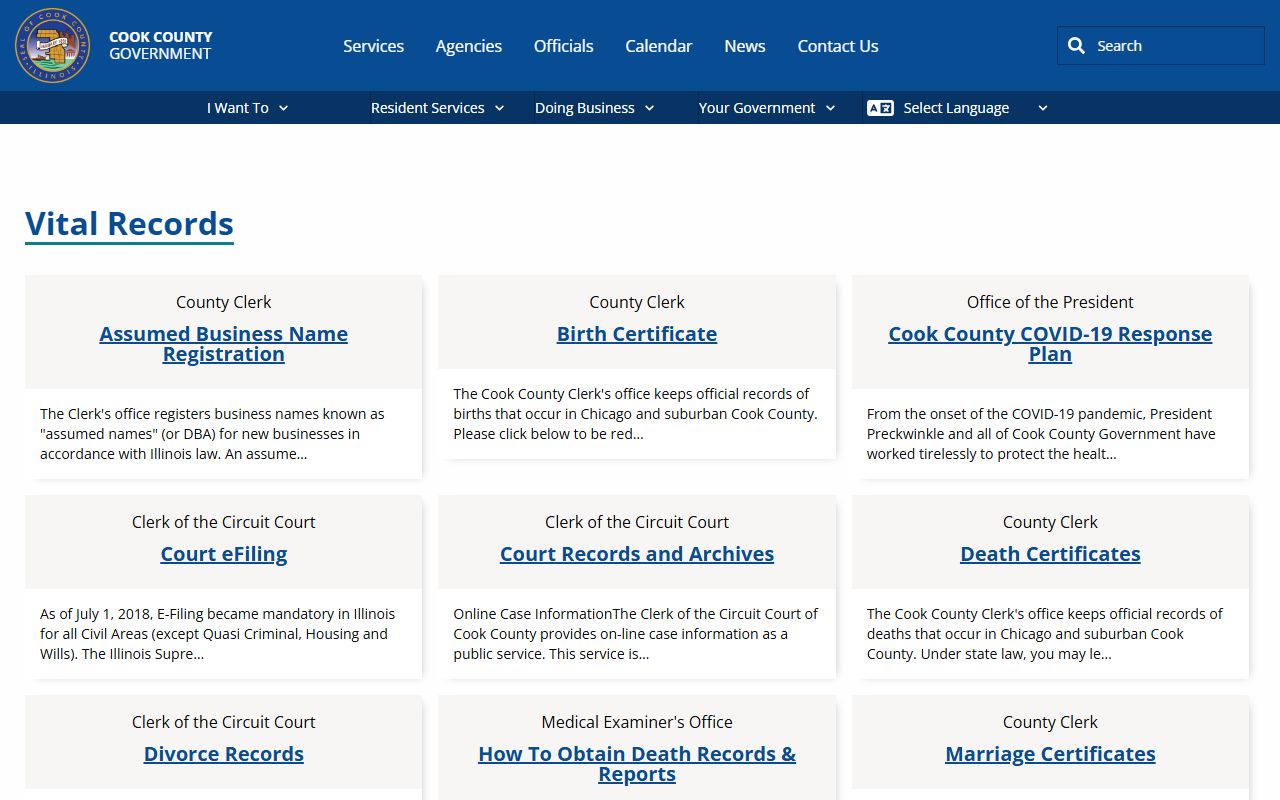1280x800 pixels.
Task: Click 'Clerk of the Circuit Court' above Court Records
Action: (637, 522)
